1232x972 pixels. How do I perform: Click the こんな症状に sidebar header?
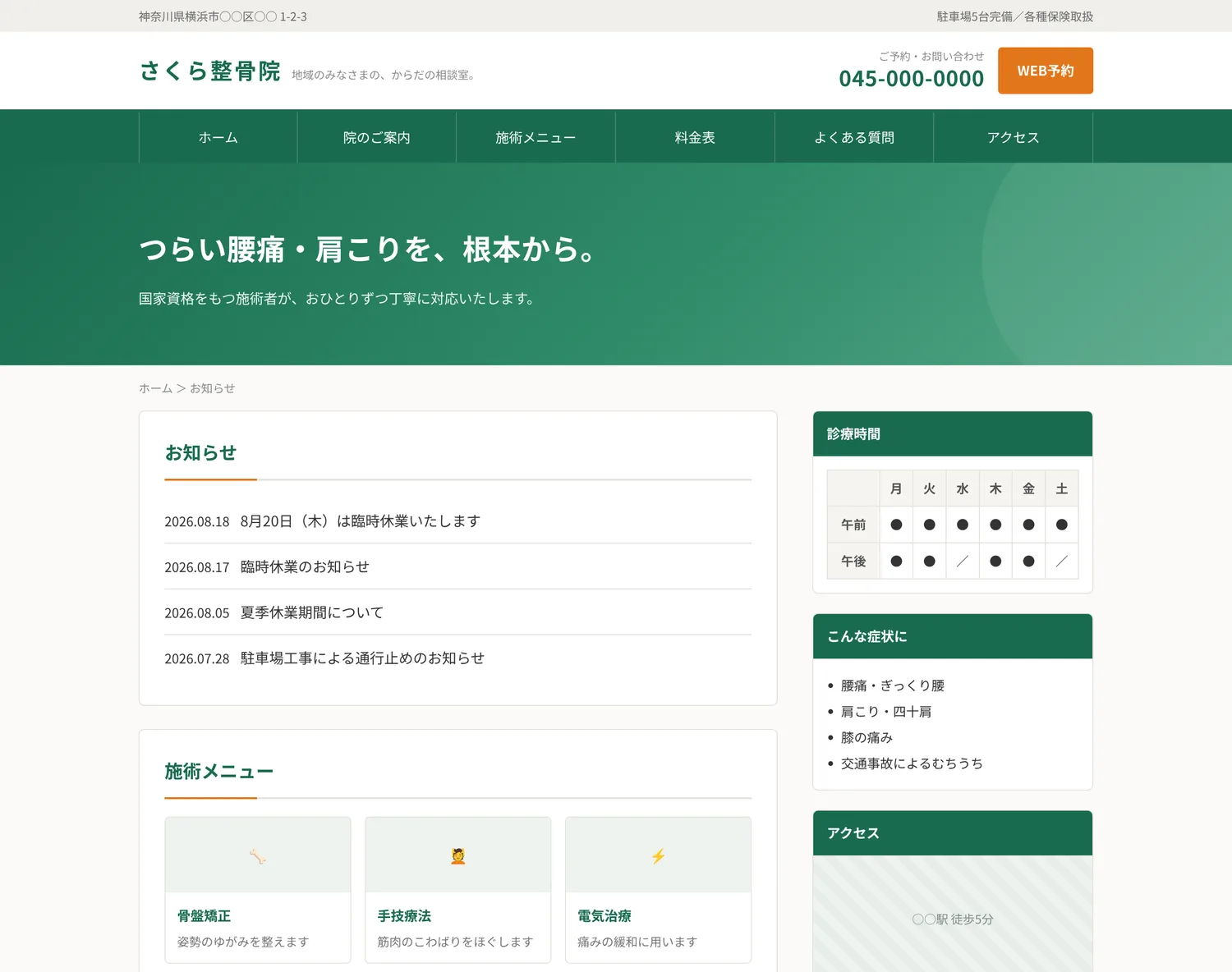click(953, 637)
